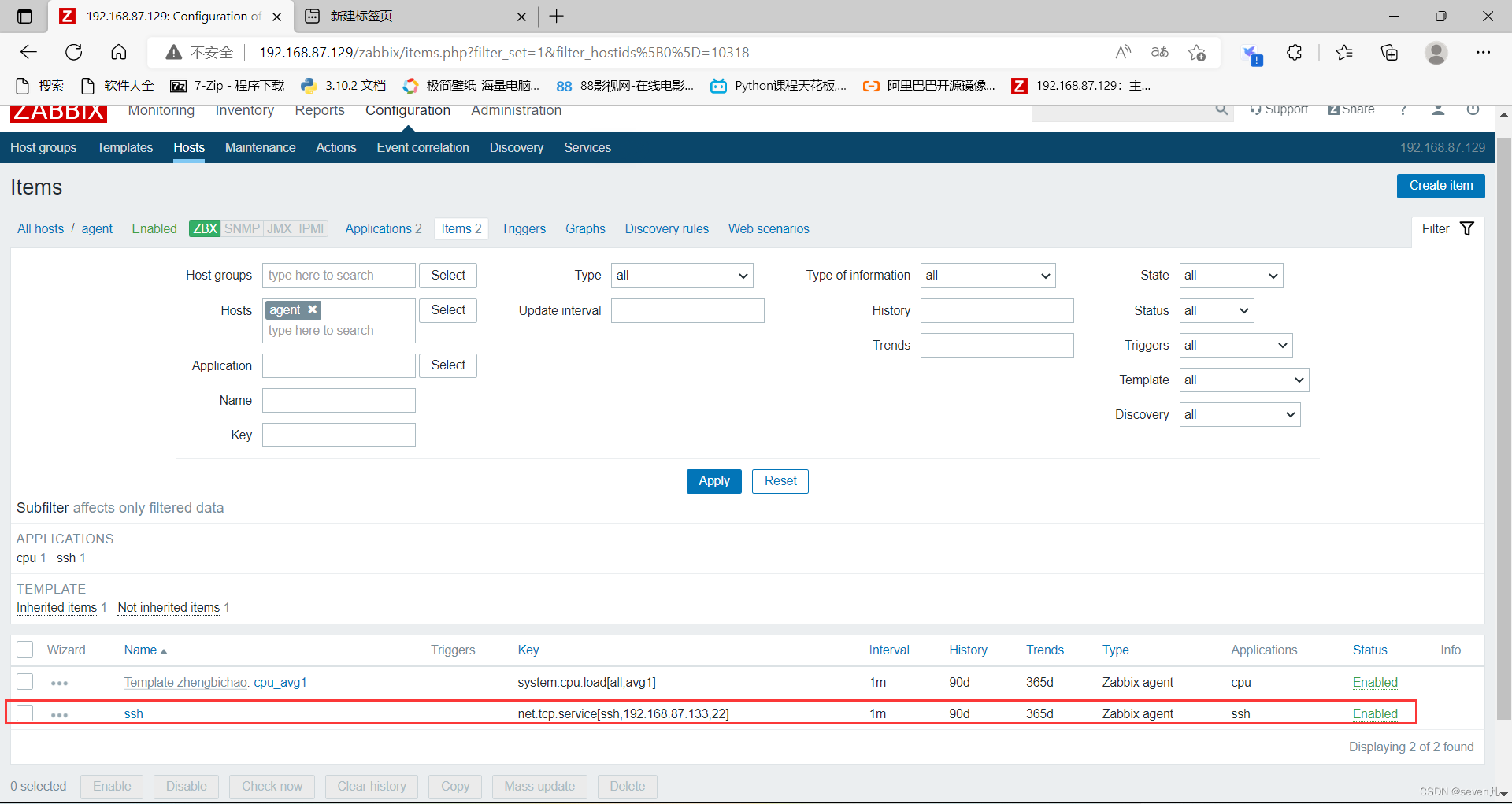Image resolution: width=1512 pixels, height=804 pixels.
Task: Tick the select all items checkbox
Action: tap(25, 650)
